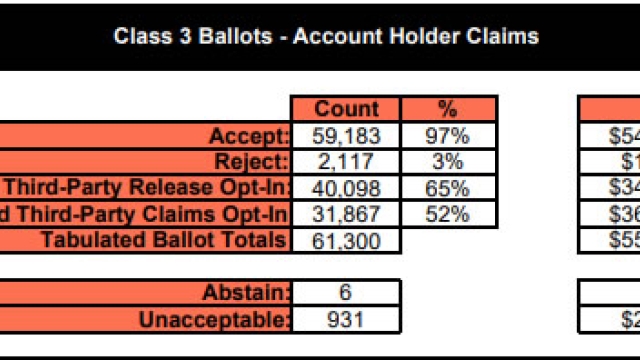Select the Reject count cell 2,117
The height and width of the screenshot is (360, 640).
pyautogui.click(x=346, y=162)
